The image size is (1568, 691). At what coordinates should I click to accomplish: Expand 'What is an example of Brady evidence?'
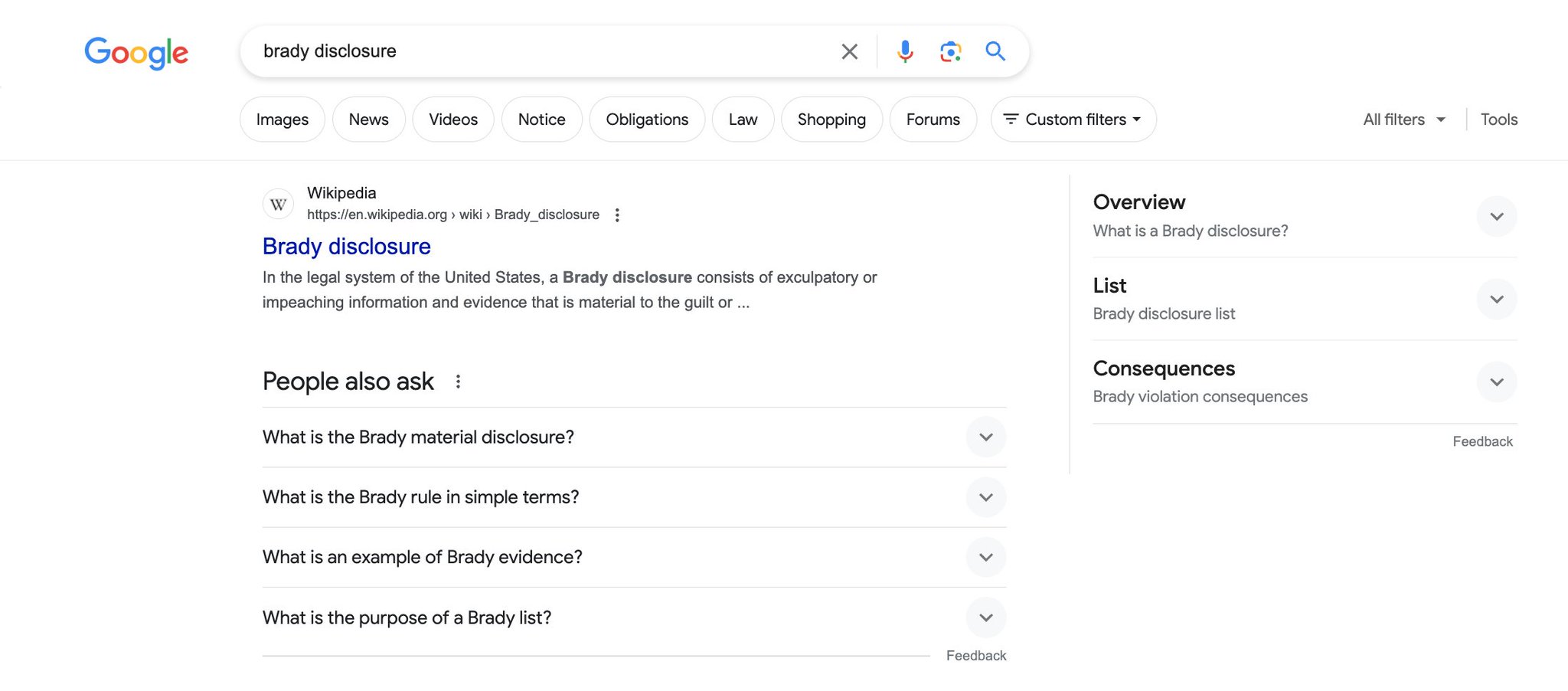point(634,557)
